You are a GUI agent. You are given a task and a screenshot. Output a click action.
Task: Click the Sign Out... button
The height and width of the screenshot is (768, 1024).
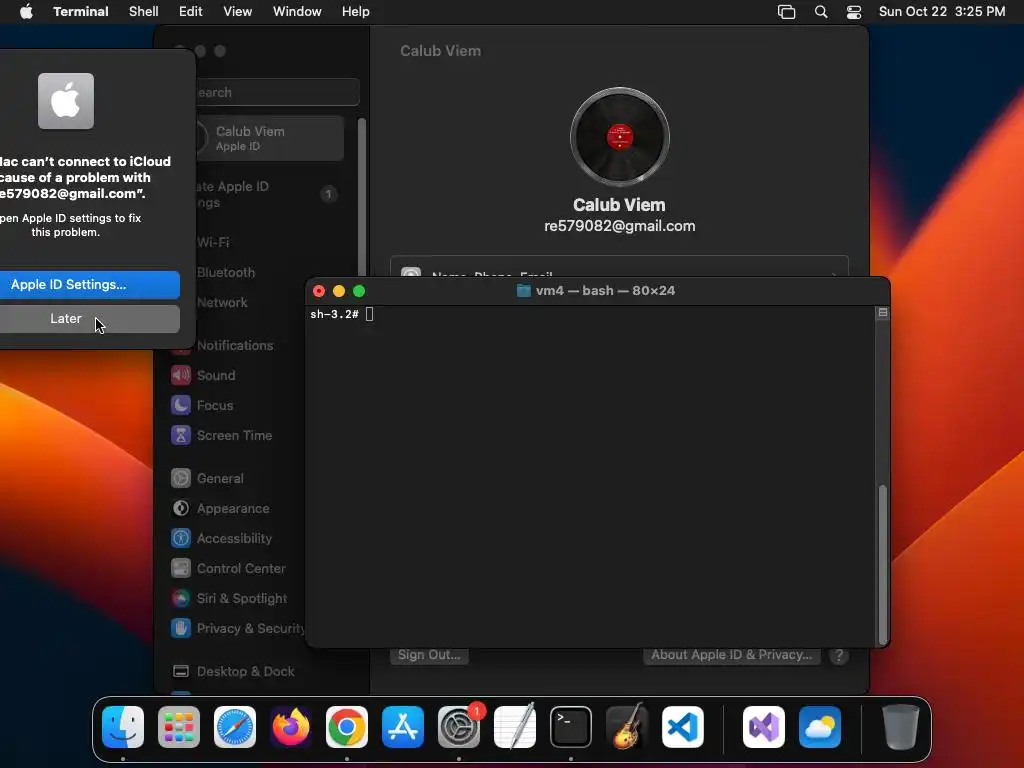(x=429, y=655)
